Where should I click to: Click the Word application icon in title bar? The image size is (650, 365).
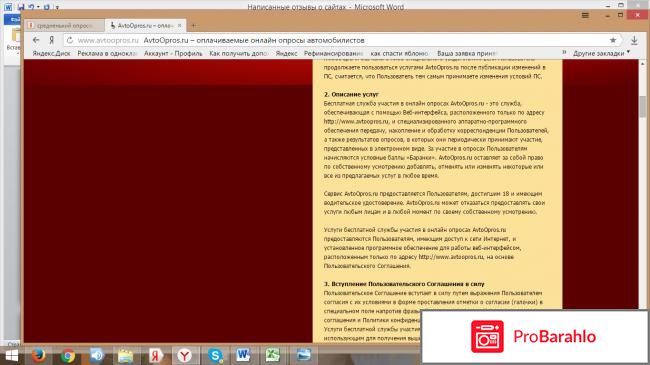click(8, 7)
